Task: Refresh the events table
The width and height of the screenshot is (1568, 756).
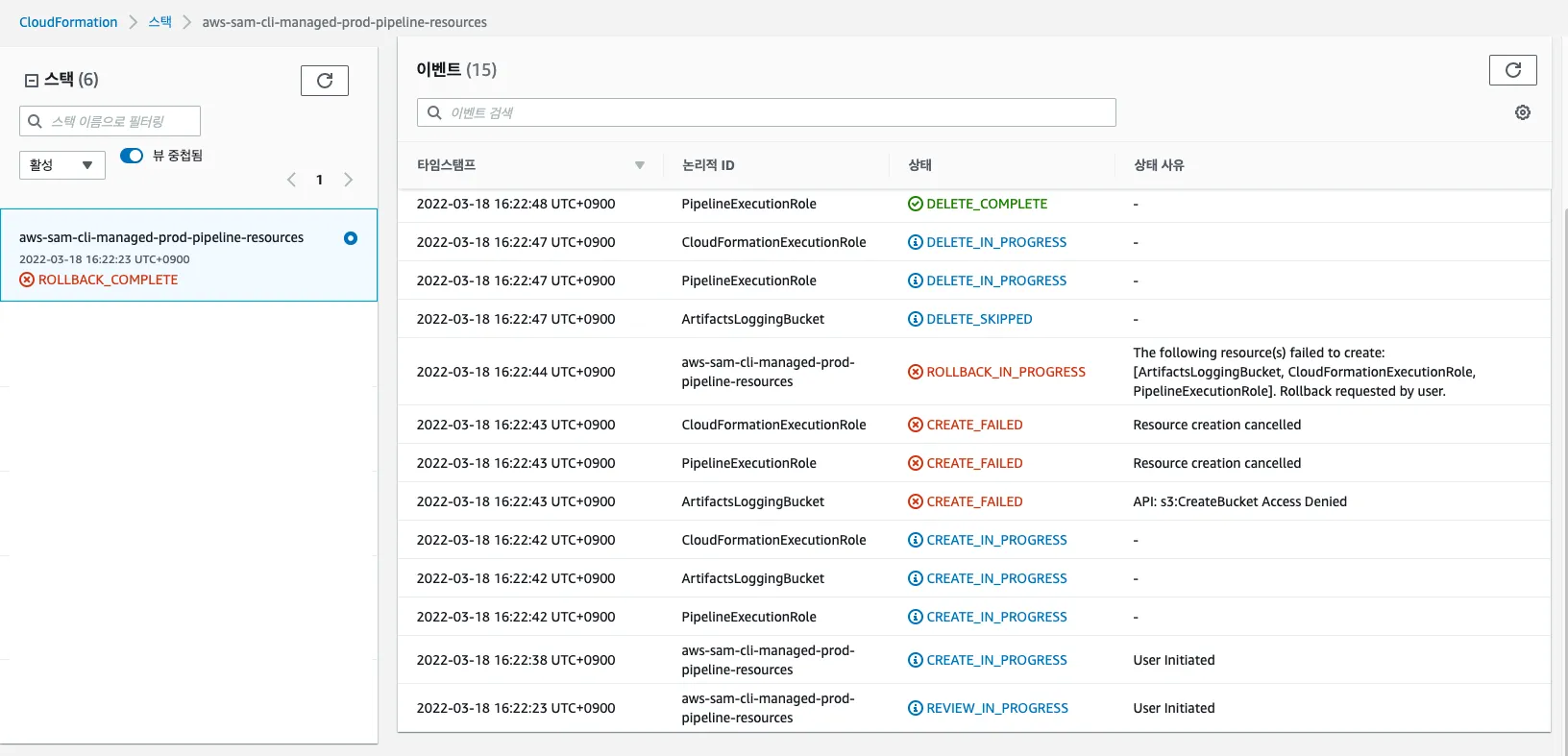Action: [1512, 70]
